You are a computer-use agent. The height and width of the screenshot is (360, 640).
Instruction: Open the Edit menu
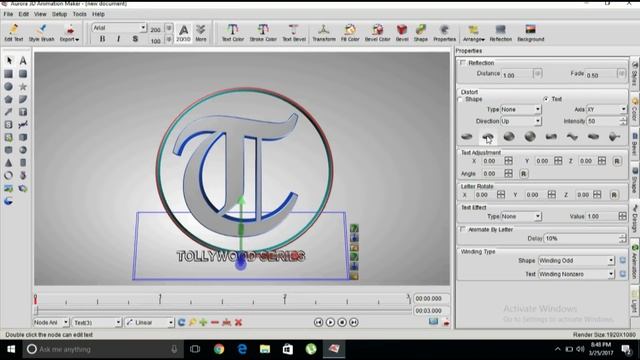coord(24,14)
